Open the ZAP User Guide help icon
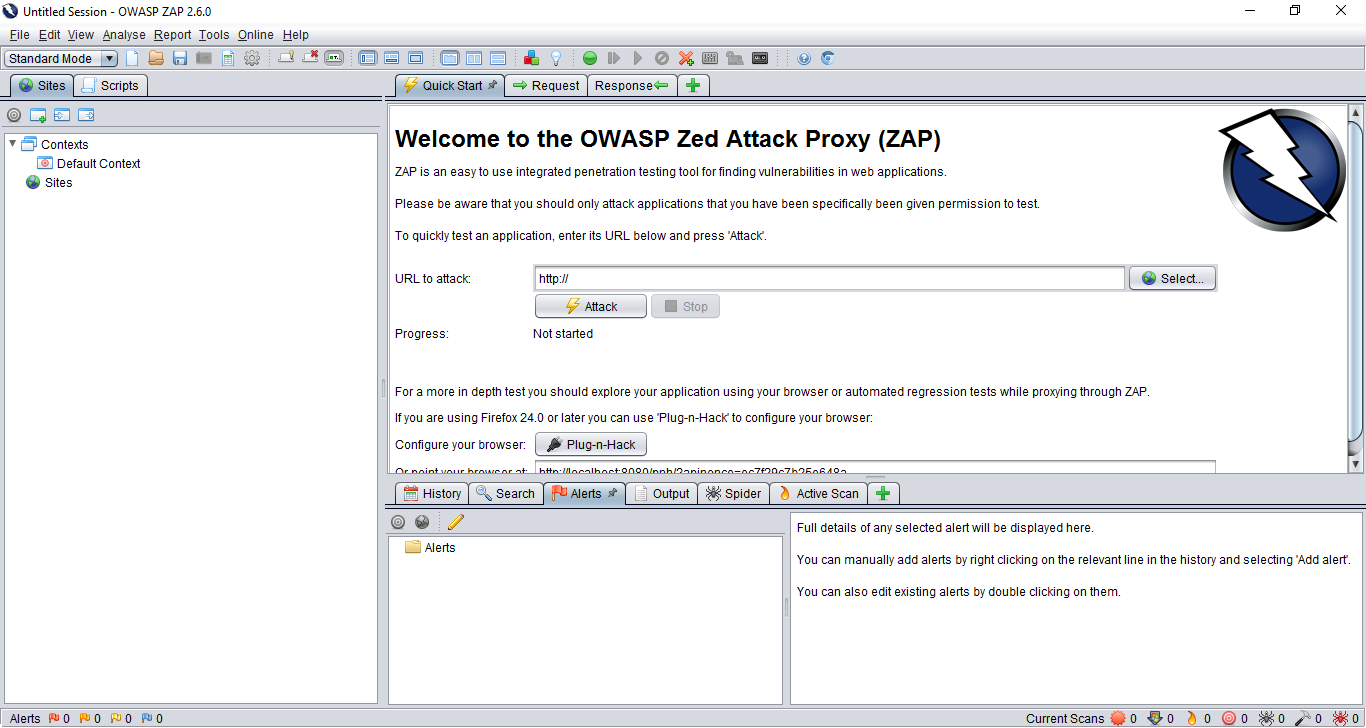The width and height of the screenshot is (1366, 728). [x=804, y=58]
